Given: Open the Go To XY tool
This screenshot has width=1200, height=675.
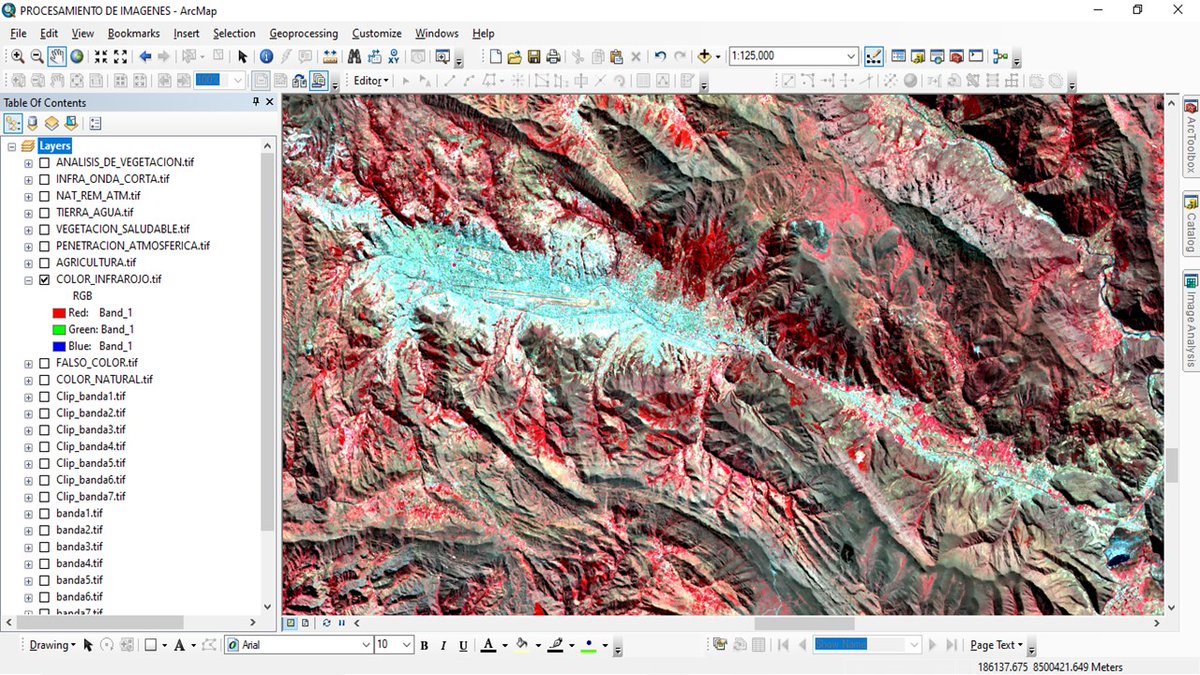Looking at the screenshot, I should (394, 56).
